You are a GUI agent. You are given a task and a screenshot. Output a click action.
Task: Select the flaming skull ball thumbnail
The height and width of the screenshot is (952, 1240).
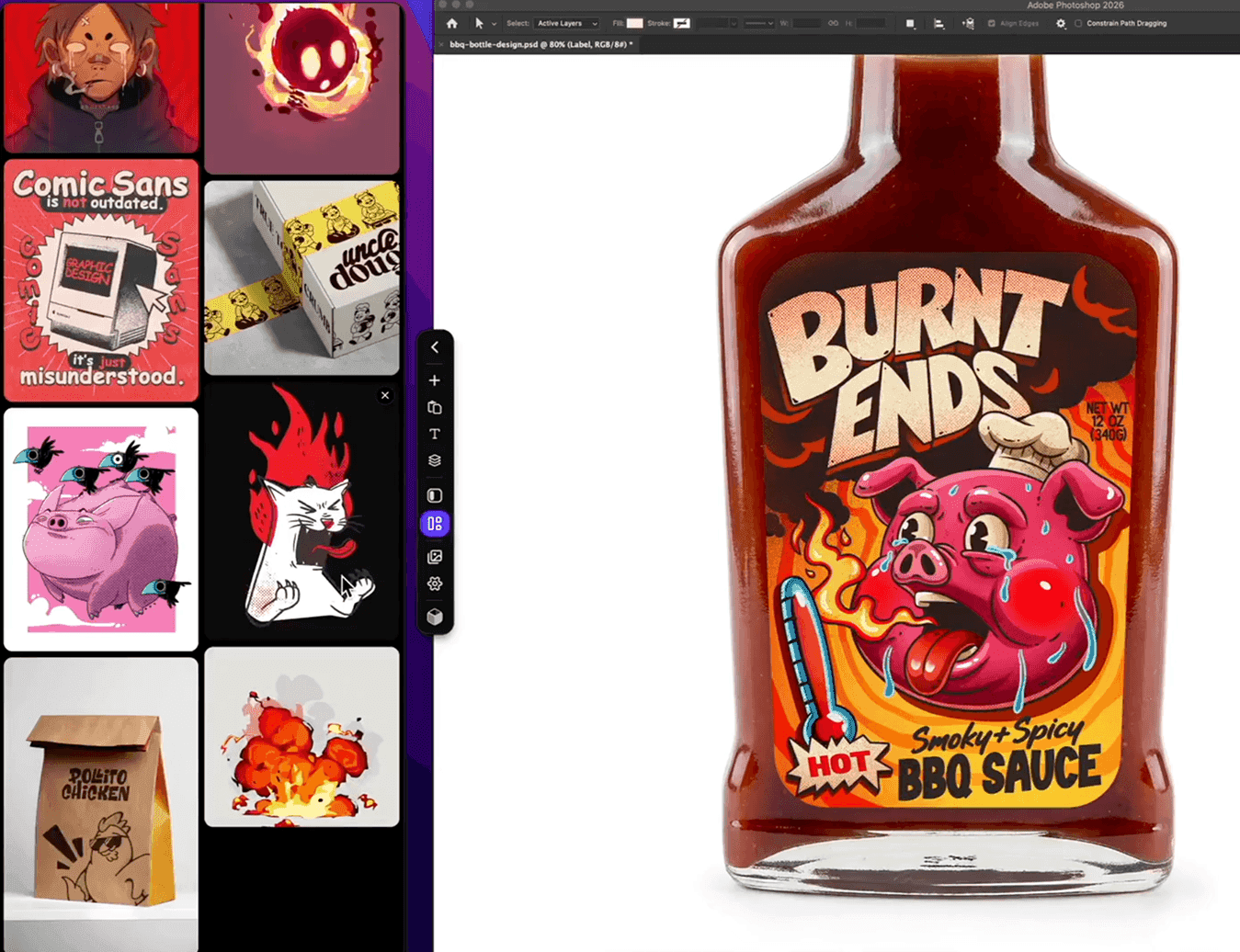coord(302,87)
